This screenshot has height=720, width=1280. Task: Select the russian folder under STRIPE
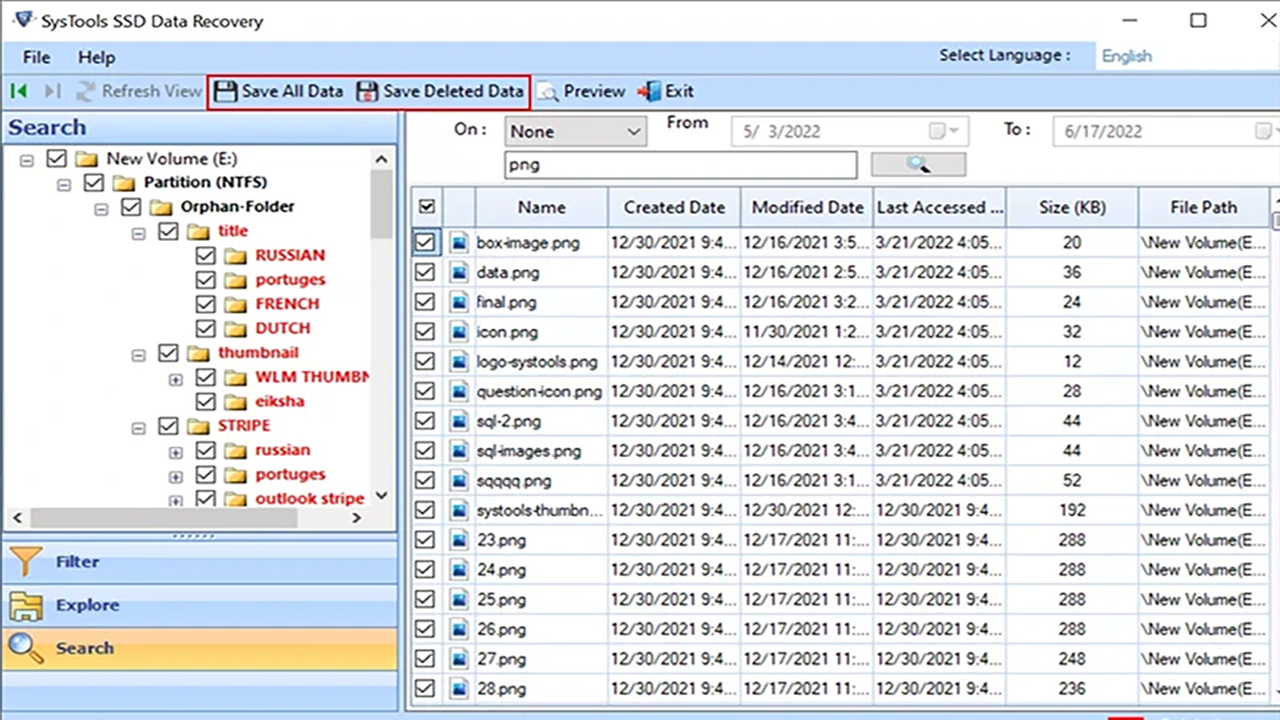coord(282,450)
